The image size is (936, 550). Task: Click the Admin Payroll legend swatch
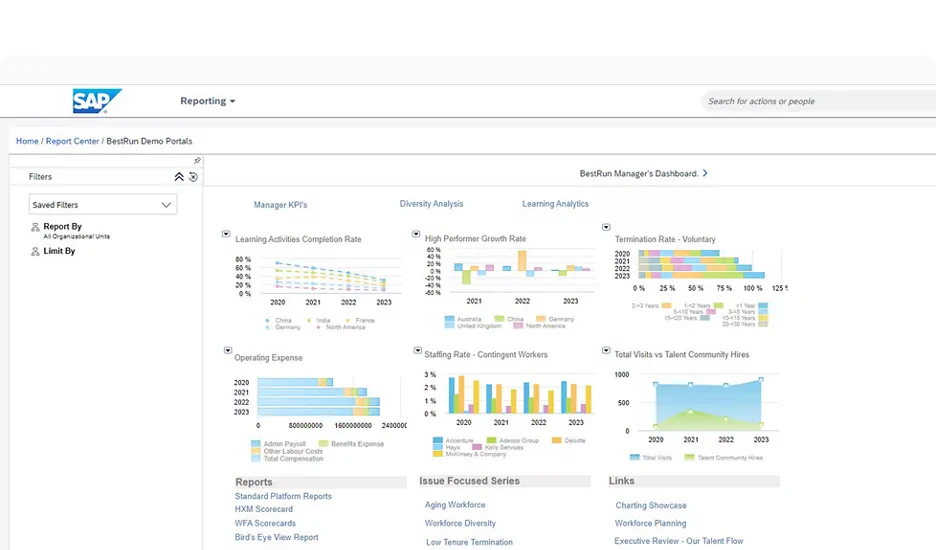pyautogui.click(x=255, y=444)
